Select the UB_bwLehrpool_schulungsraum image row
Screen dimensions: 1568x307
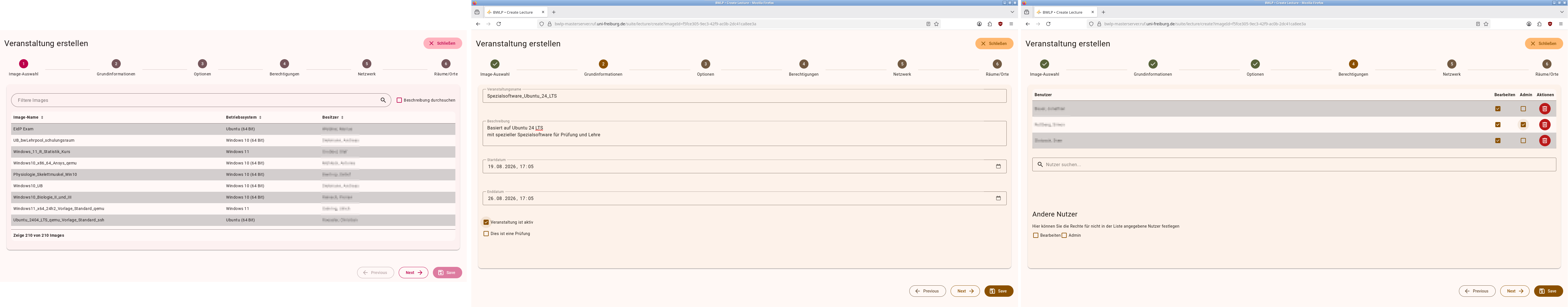233,141
